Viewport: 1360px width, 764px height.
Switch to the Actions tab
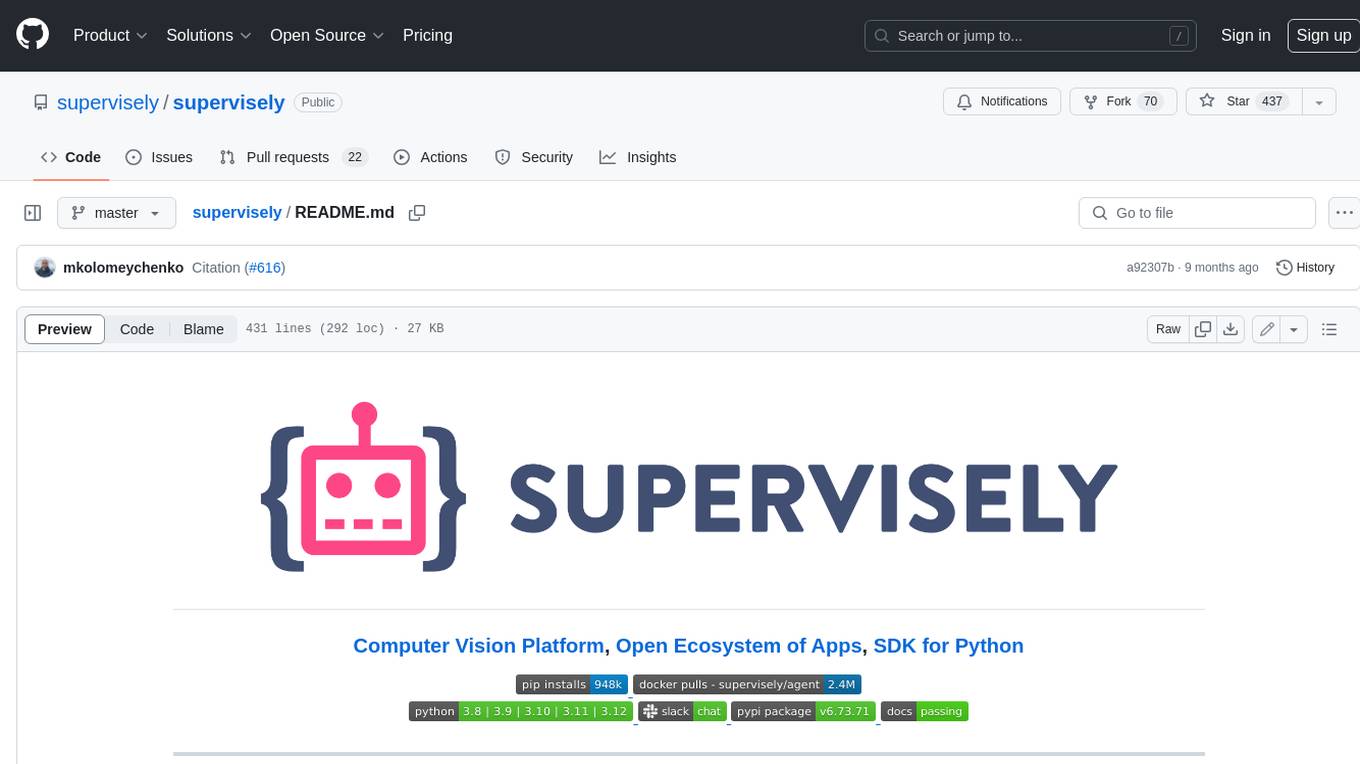coord(430,157)
